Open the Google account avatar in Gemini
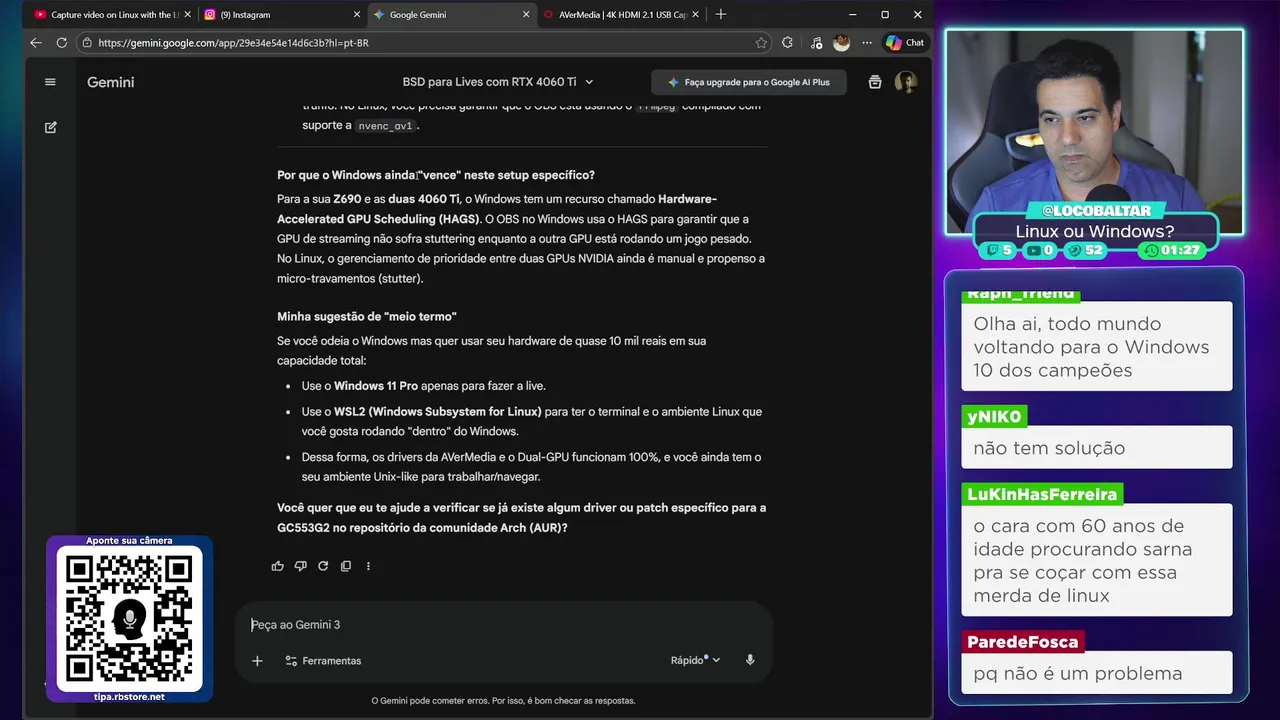 [x=906, y=82]
